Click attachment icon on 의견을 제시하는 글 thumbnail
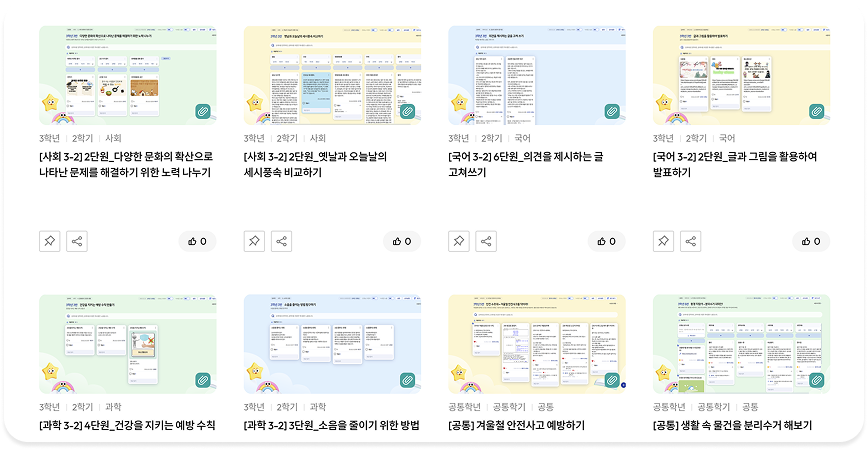Screen dimensions: 868x450 [612, 111]
